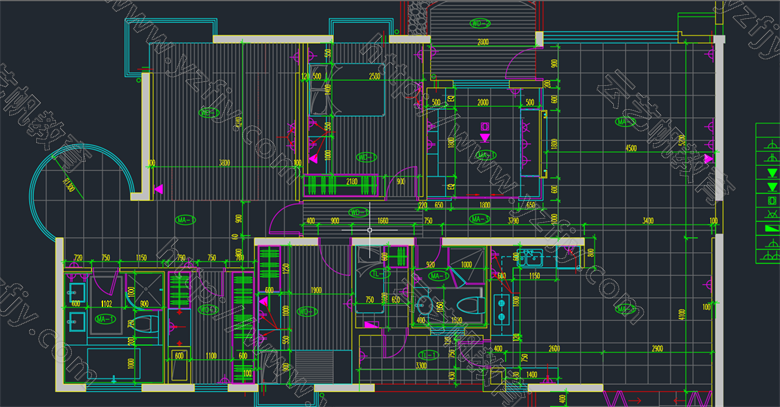The image size is (780, 407).
Task: Pick the 3400 dimension text
Action: (x=648, y=220)
